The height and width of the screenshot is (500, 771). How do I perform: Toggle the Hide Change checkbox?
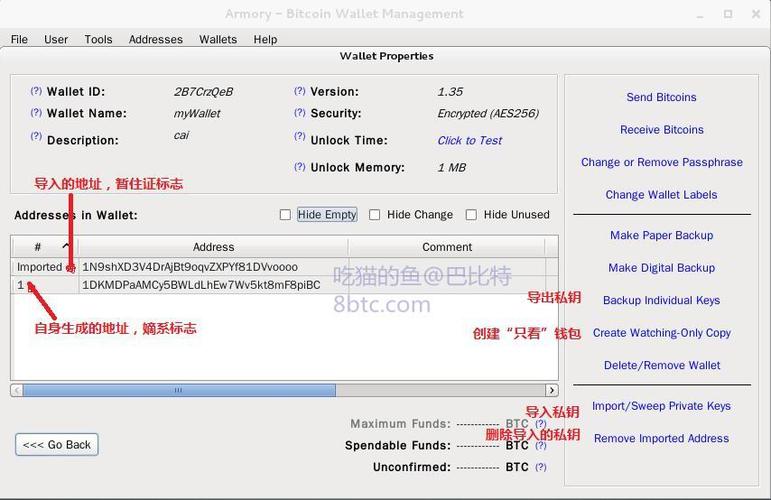pos(375,215)
